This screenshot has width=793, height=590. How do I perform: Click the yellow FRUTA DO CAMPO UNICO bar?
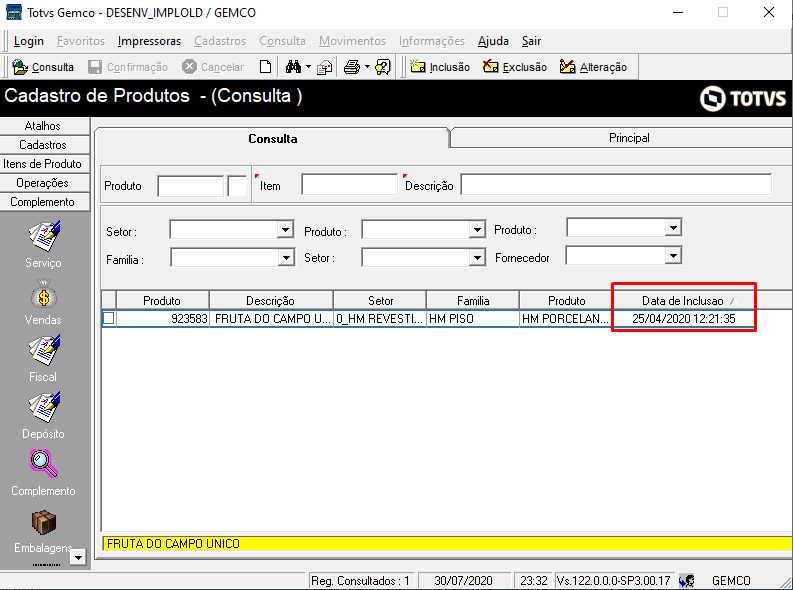coord(447,544)
